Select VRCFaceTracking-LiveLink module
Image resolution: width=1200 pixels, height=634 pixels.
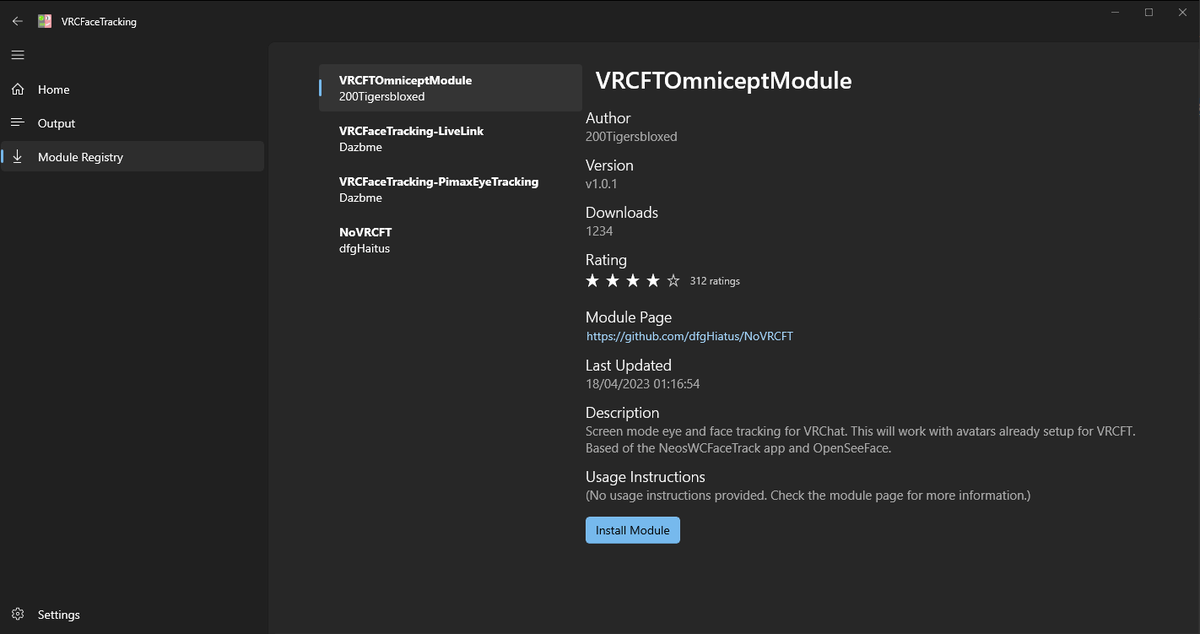(450, 139)
